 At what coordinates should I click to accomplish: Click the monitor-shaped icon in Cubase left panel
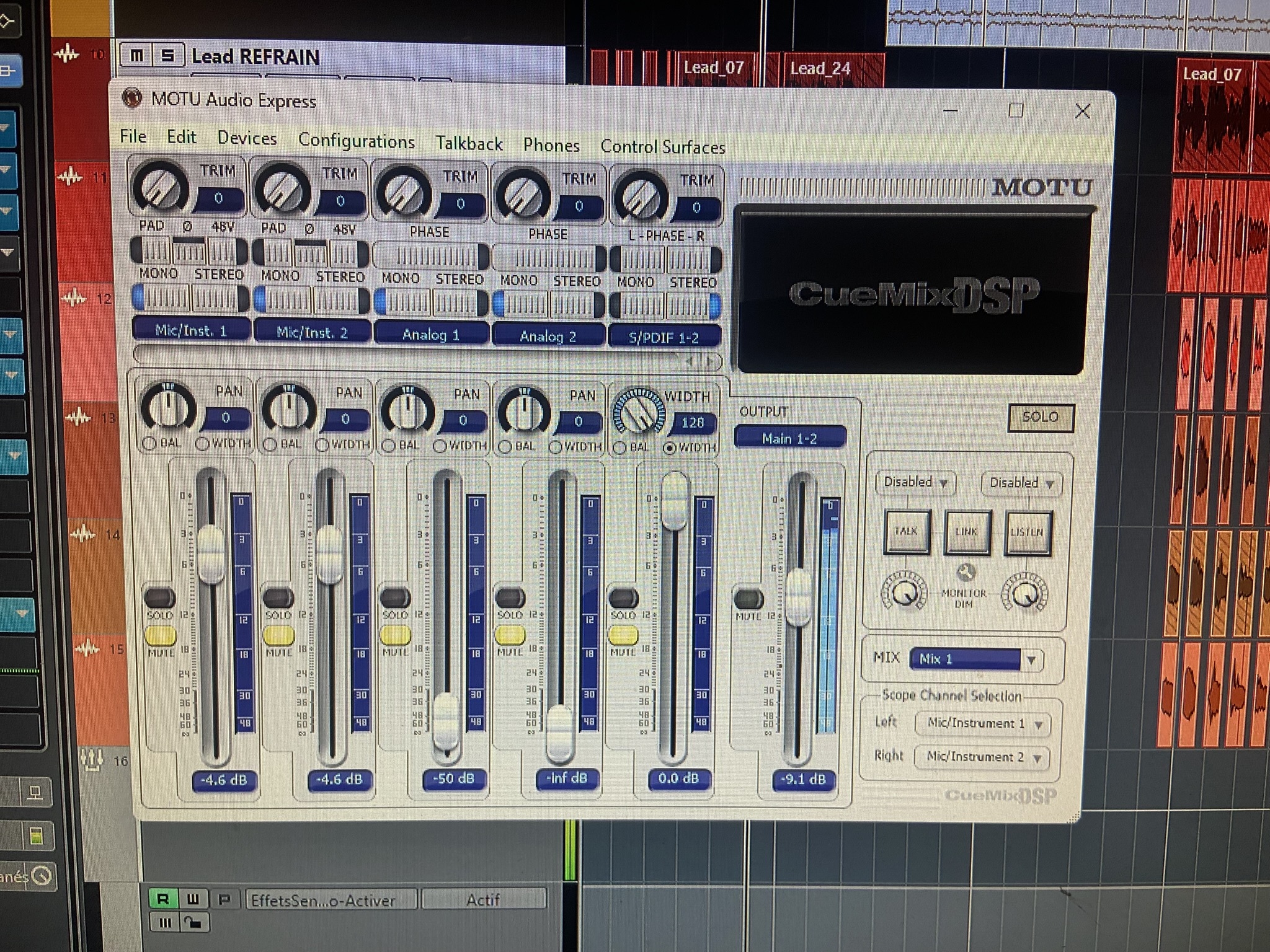[x=35, y=793]
